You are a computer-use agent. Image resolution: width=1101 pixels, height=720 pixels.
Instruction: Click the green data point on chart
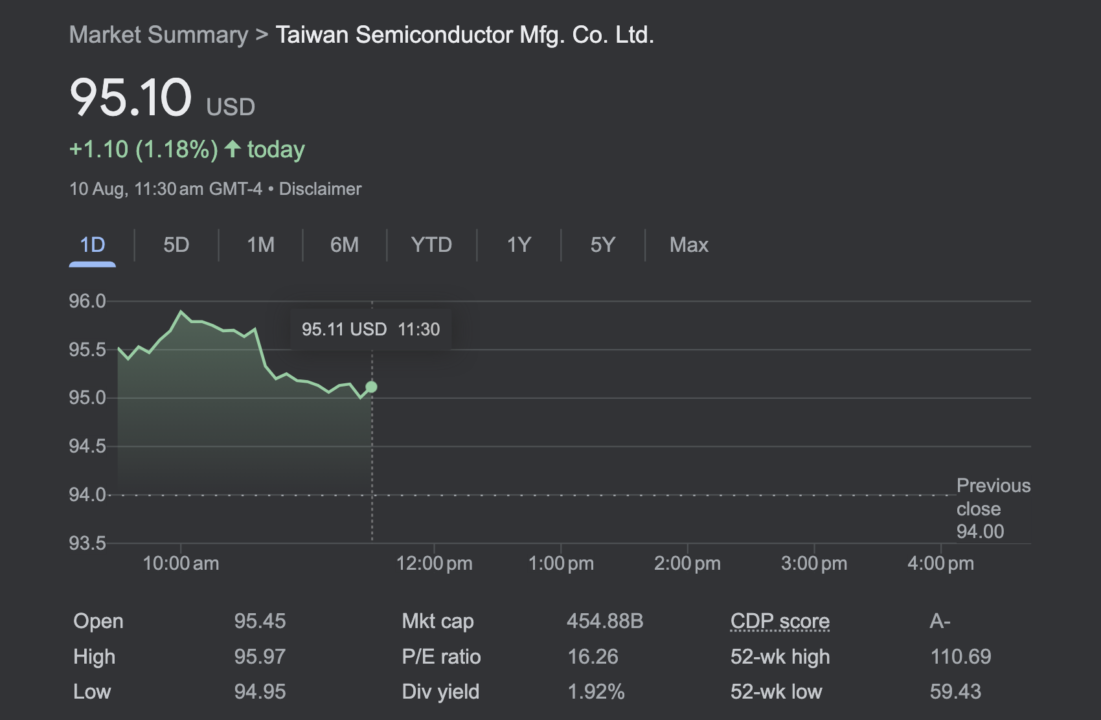point(371,387)
